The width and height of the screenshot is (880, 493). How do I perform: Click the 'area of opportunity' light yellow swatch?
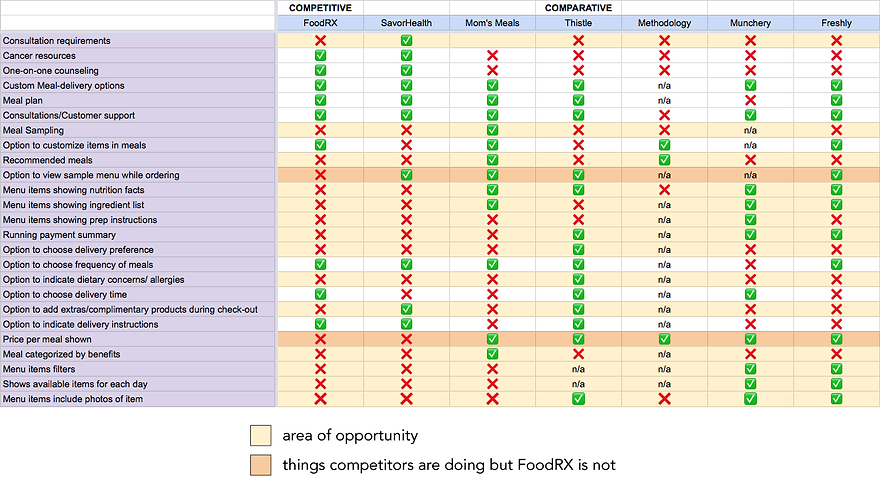click(x=260, y=435)
